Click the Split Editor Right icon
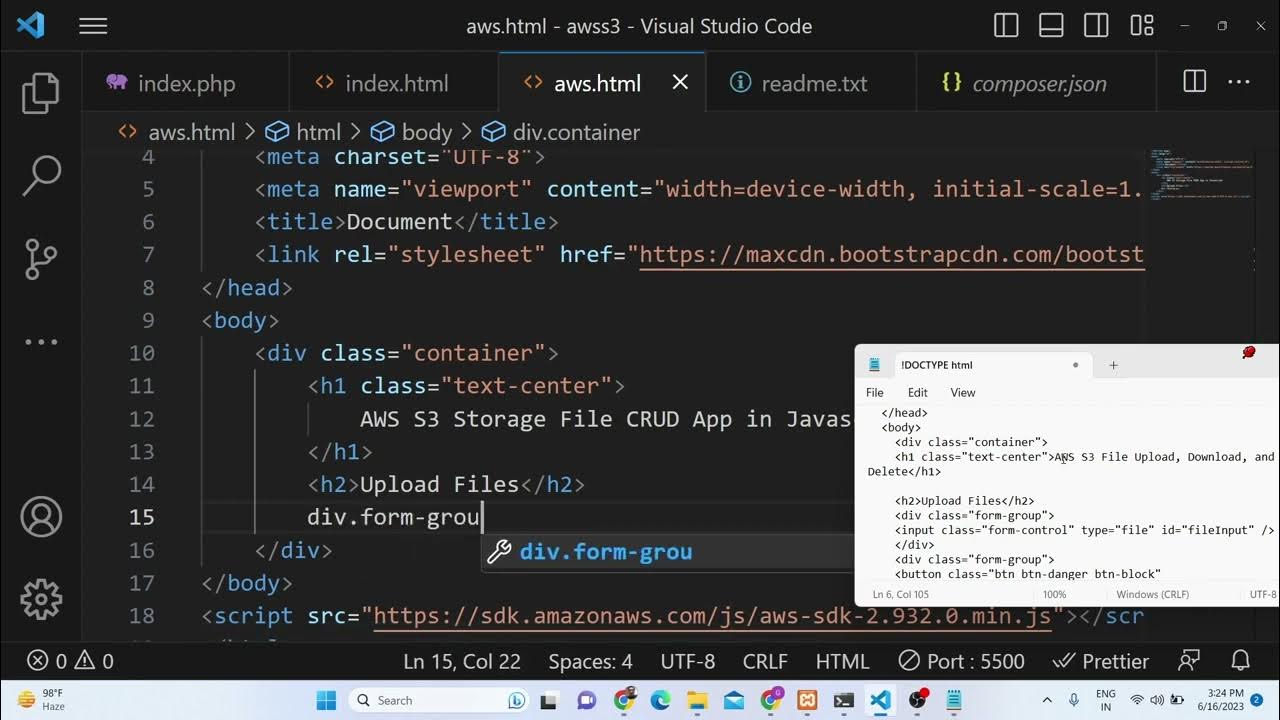The width and height of the screenshot is (1280, 720). click(1194, 82)
